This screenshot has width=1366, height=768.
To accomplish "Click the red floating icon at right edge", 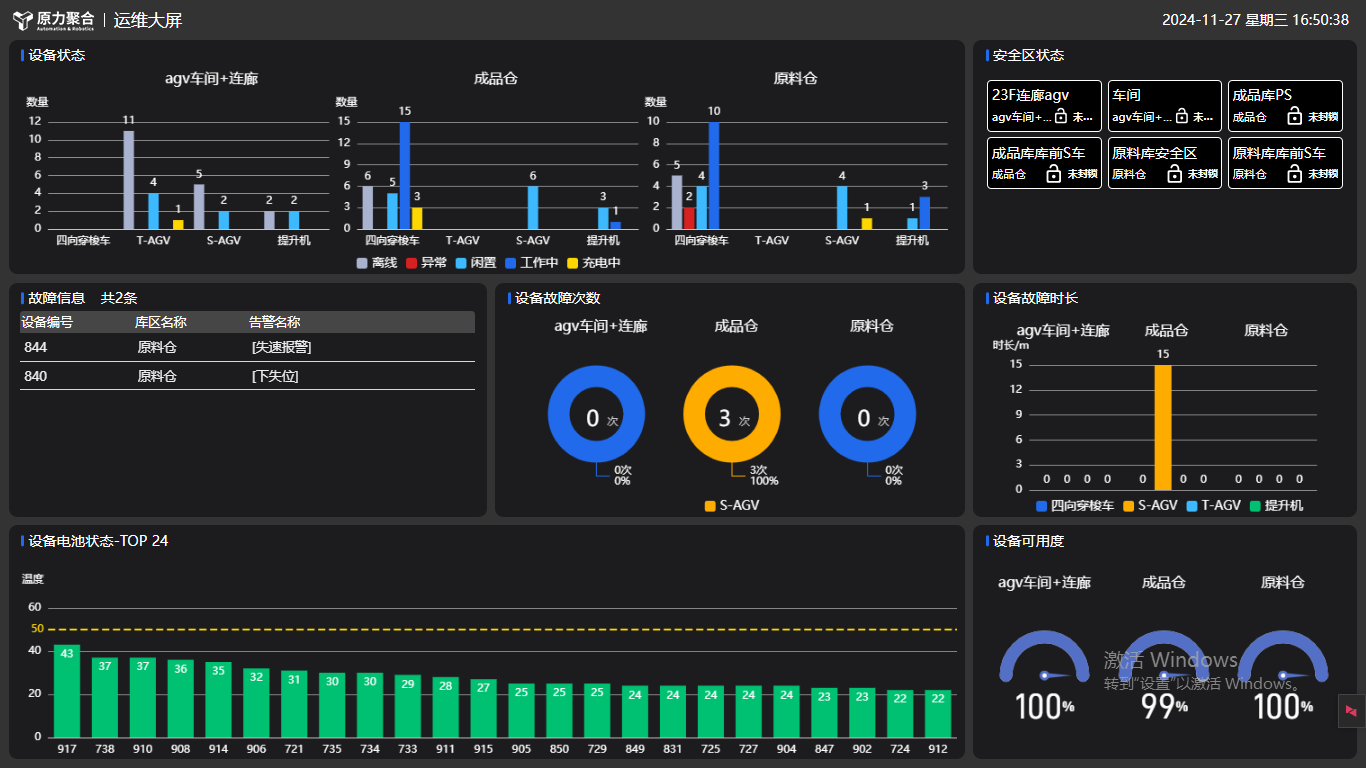I will [x=1351, y=710].
